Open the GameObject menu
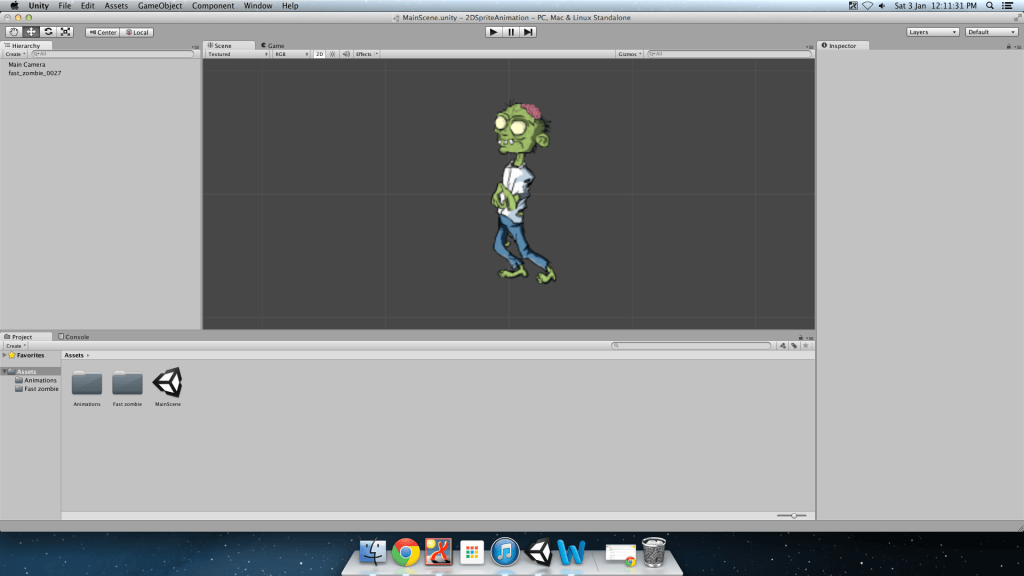Screen dimensions: 1024x576 coord(160,6)
